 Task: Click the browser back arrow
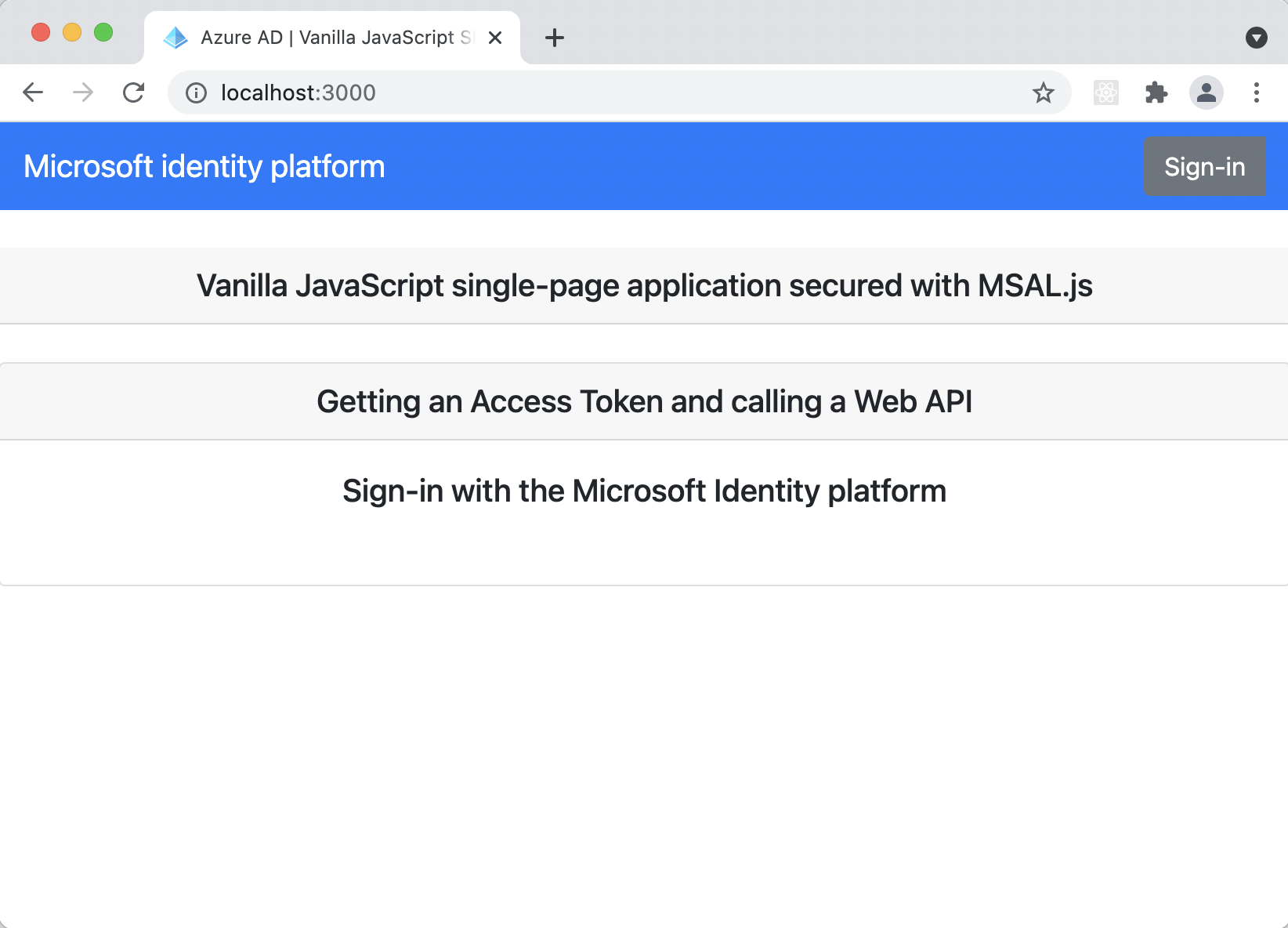(33, 92)
